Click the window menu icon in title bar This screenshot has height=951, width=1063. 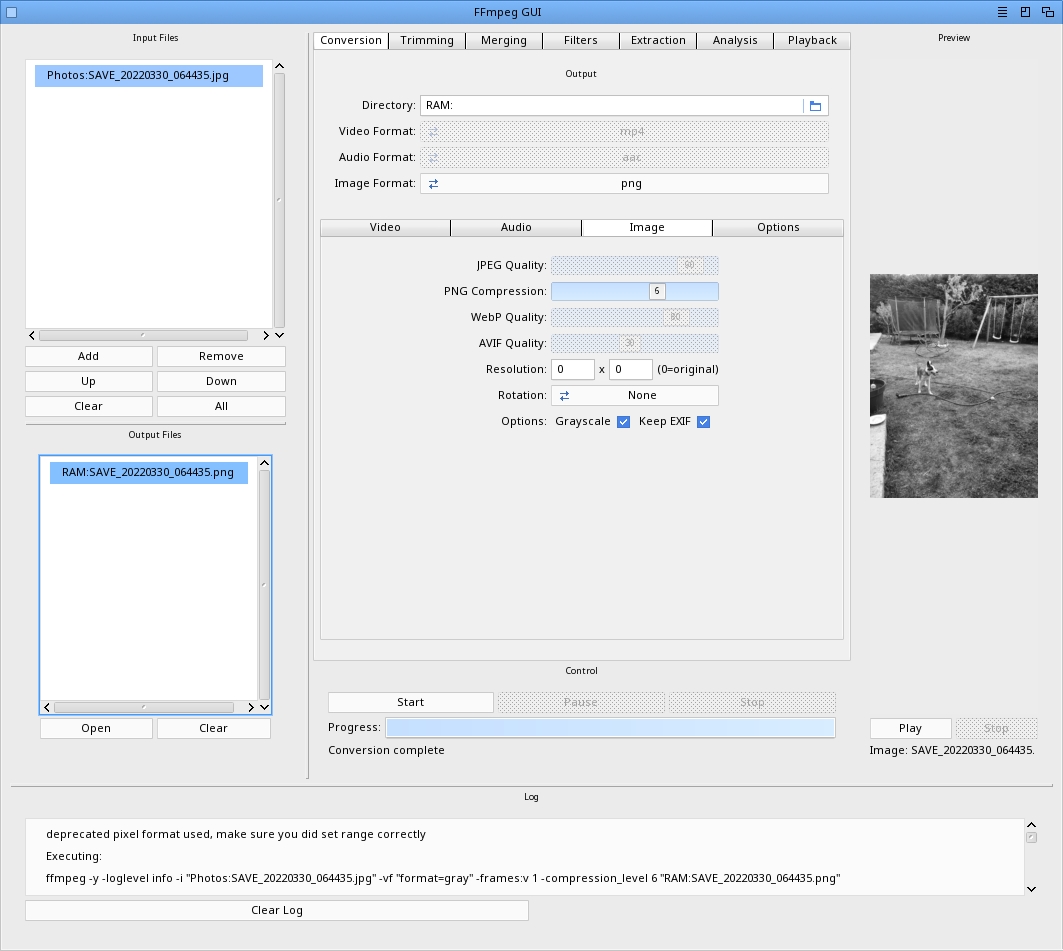[1002, 12]
